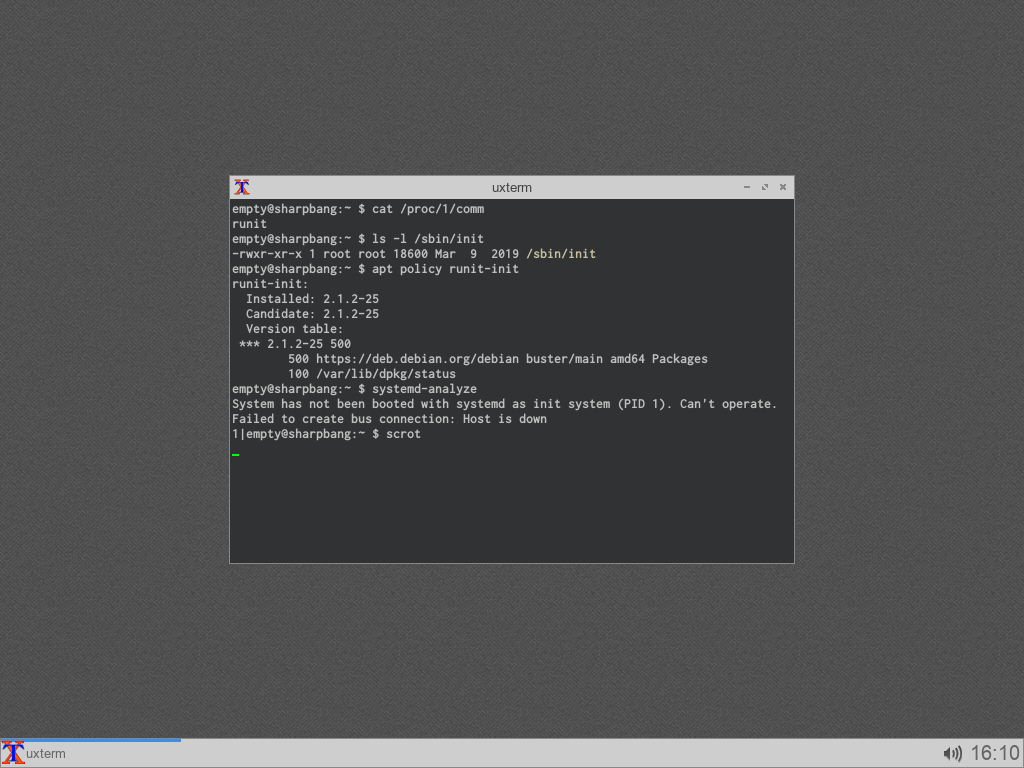Click the highlighted /sbin/init path
Image resolution: width=1024 pixels, height=768 pixels.
561,254
